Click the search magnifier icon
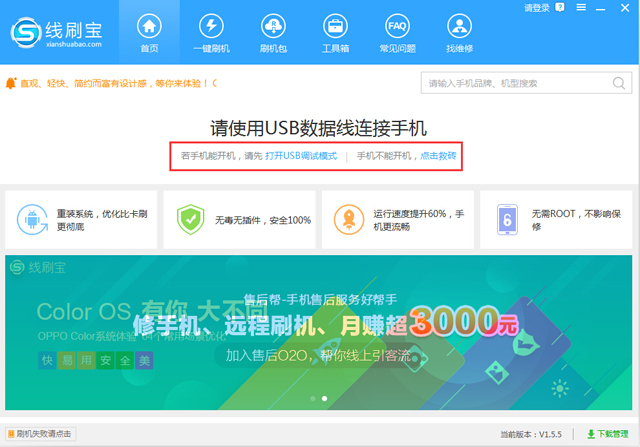The width and height of the screenshot is (640, 447). (x=619, y=83)
